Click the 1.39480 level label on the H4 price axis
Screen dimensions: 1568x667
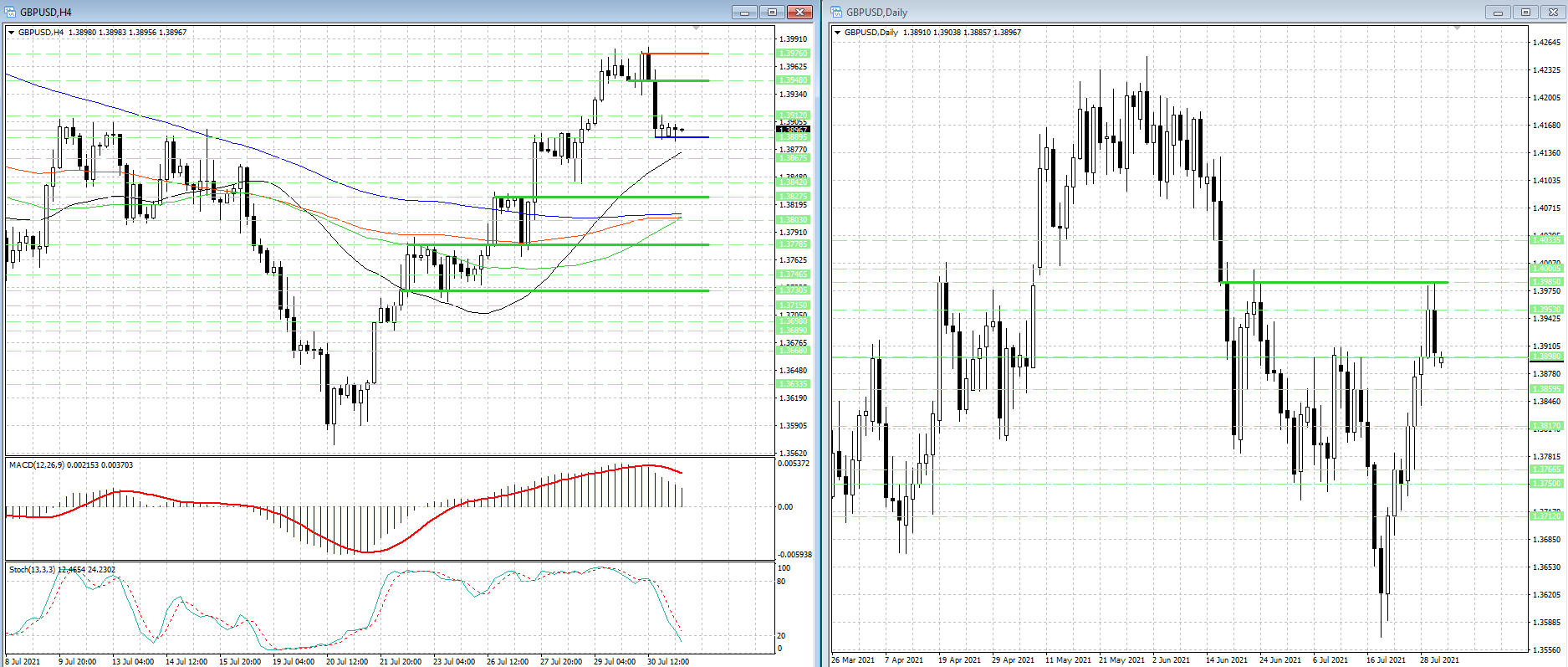tap(794, 80)
